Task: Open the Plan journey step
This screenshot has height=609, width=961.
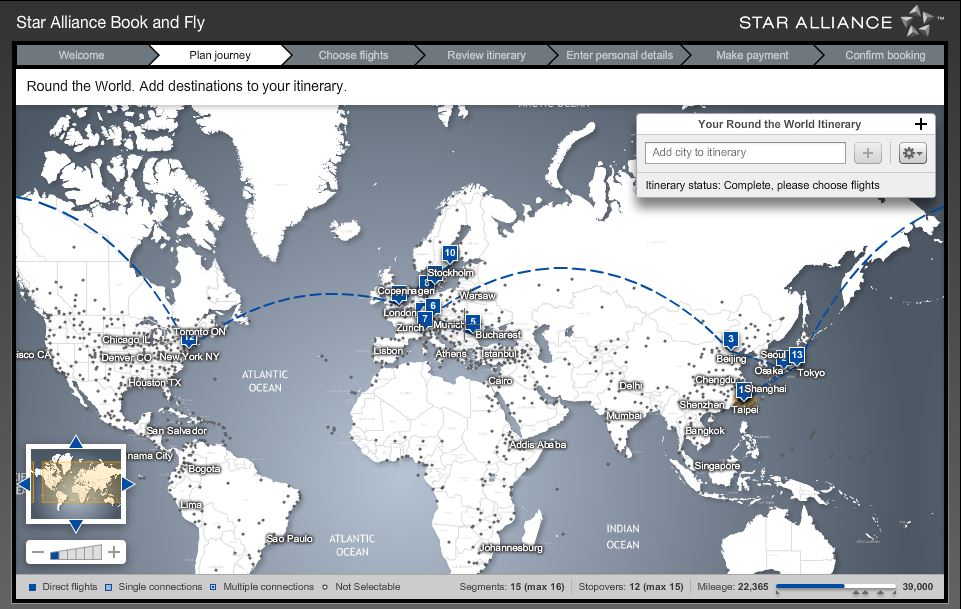Action: 220,55
